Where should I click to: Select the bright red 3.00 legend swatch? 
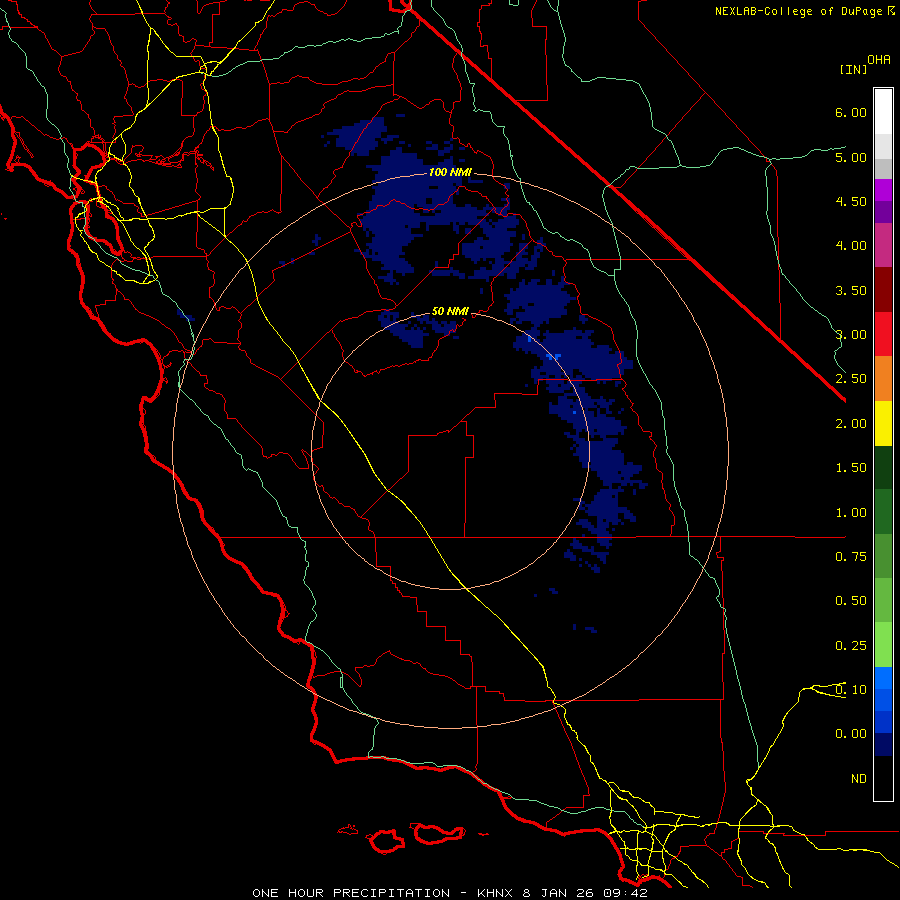(883, 334)
